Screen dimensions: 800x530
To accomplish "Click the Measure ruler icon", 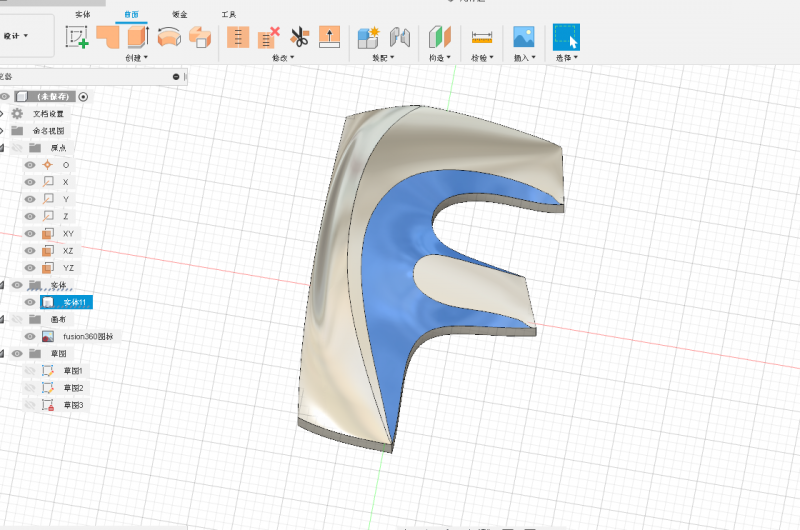I will (482, 37).
